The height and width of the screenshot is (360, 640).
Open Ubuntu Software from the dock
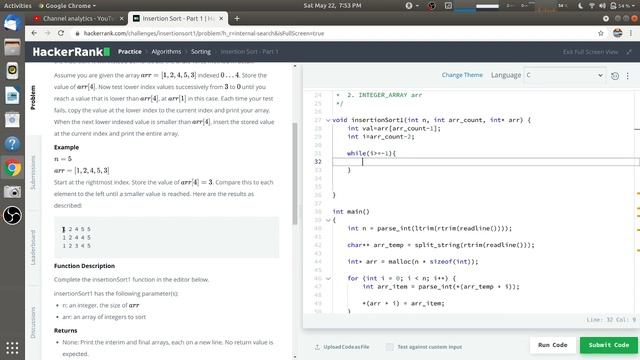12,120
